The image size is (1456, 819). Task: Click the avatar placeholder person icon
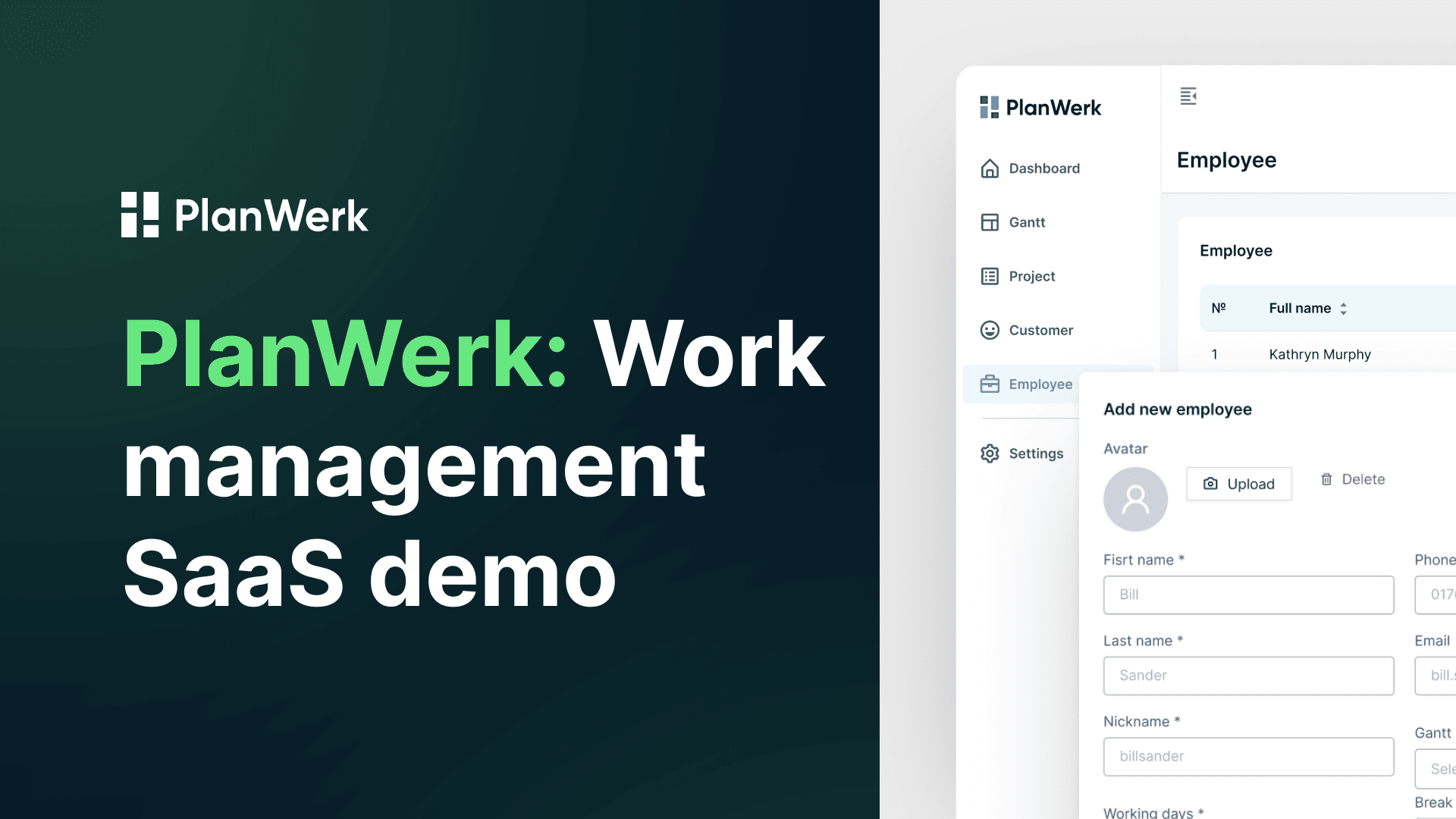coord(1135,499)
